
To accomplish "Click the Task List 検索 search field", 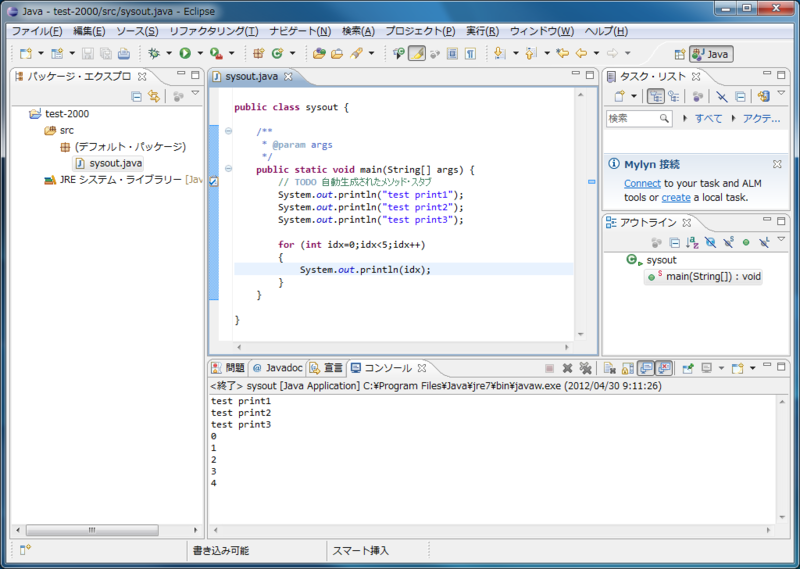I will 639,118.
